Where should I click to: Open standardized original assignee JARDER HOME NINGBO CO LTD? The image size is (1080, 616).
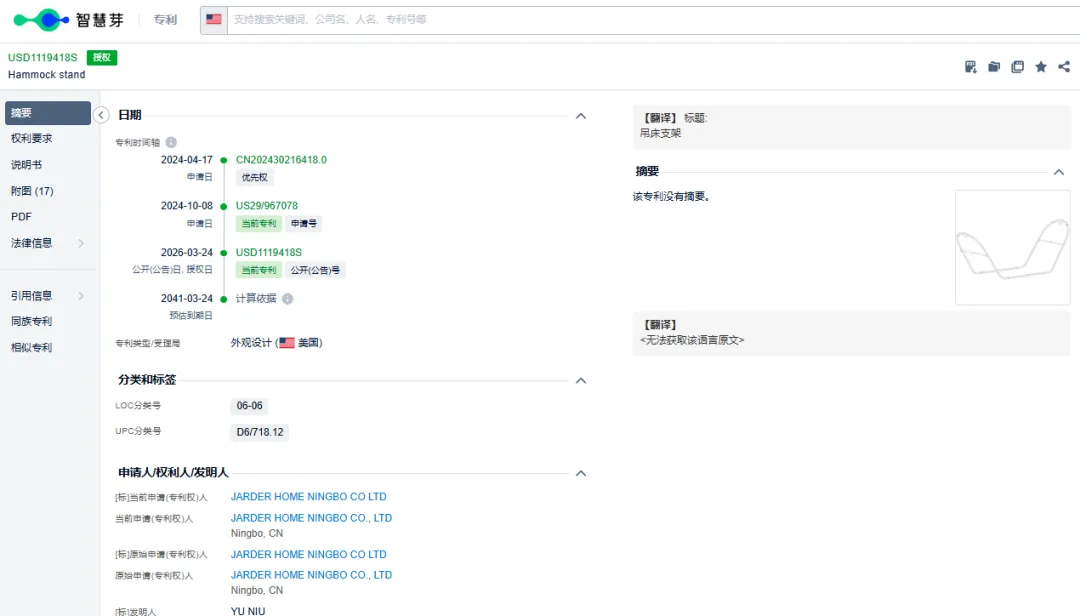tap(309, 555)
